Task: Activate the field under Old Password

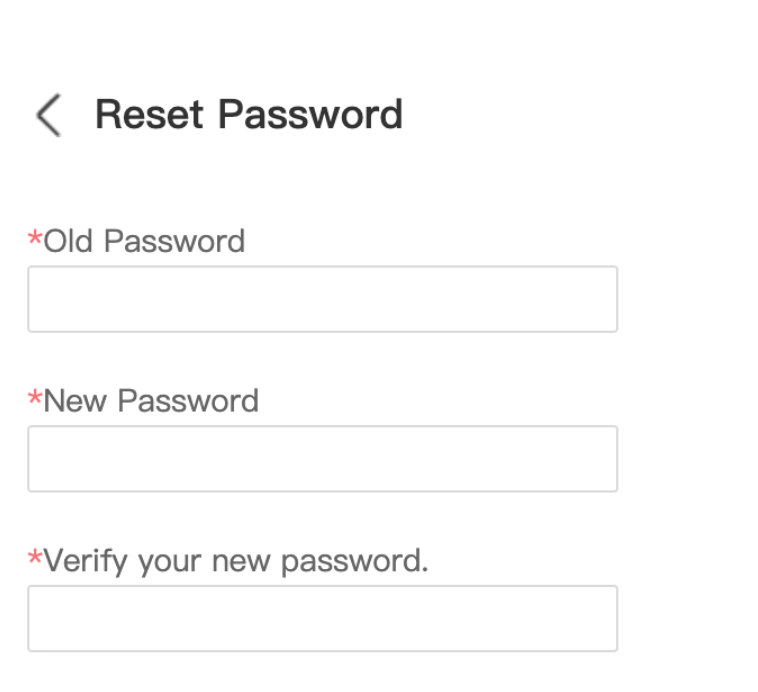Action: tap(322, 299)
